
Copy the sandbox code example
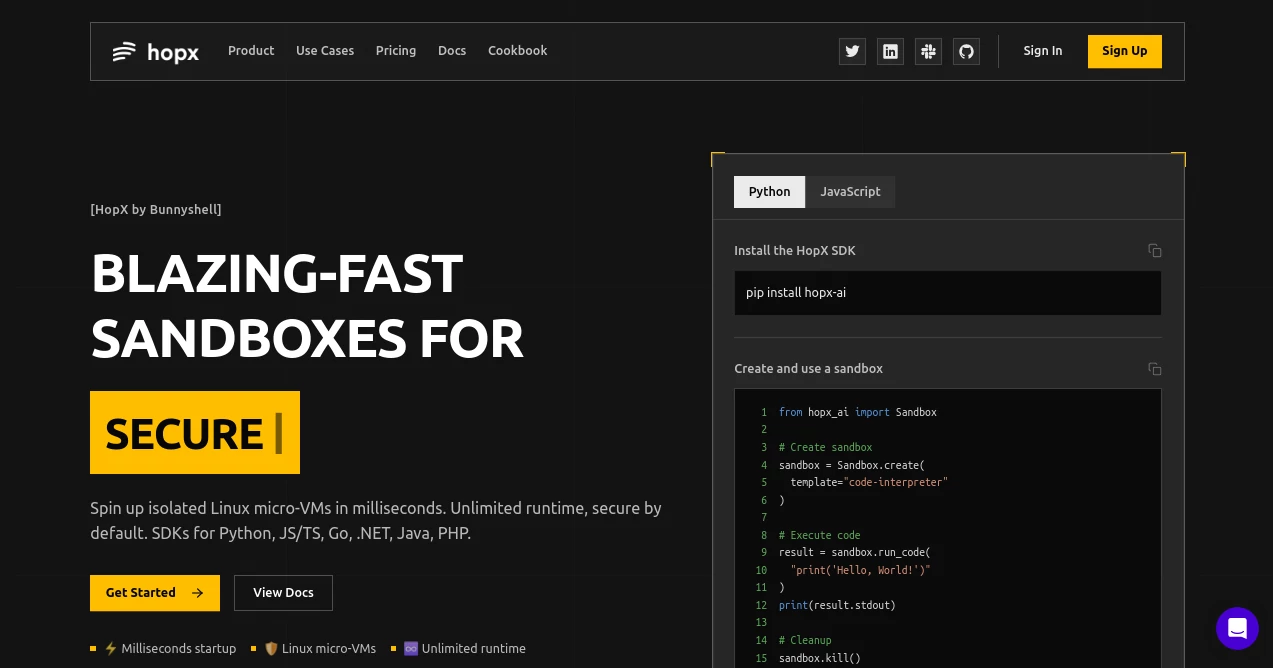(1155, 369)
